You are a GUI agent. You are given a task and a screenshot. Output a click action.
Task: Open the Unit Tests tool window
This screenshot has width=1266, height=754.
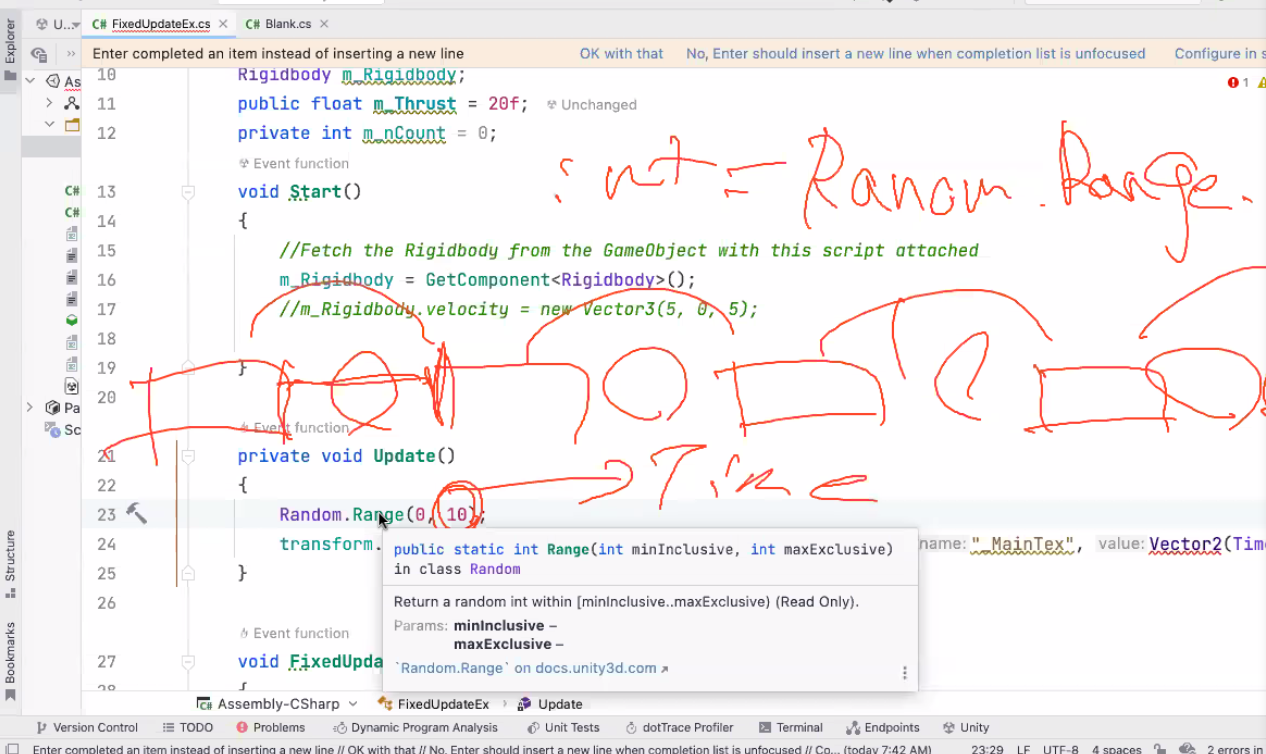[x=563, y=728]
